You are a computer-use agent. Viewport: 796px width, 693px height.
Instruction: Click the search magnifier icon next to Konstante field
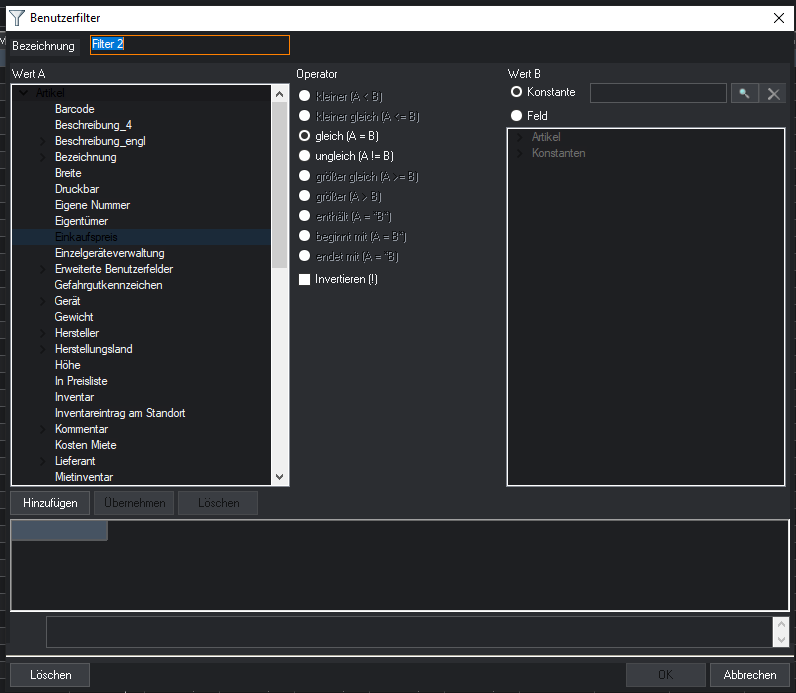(744, 93)
